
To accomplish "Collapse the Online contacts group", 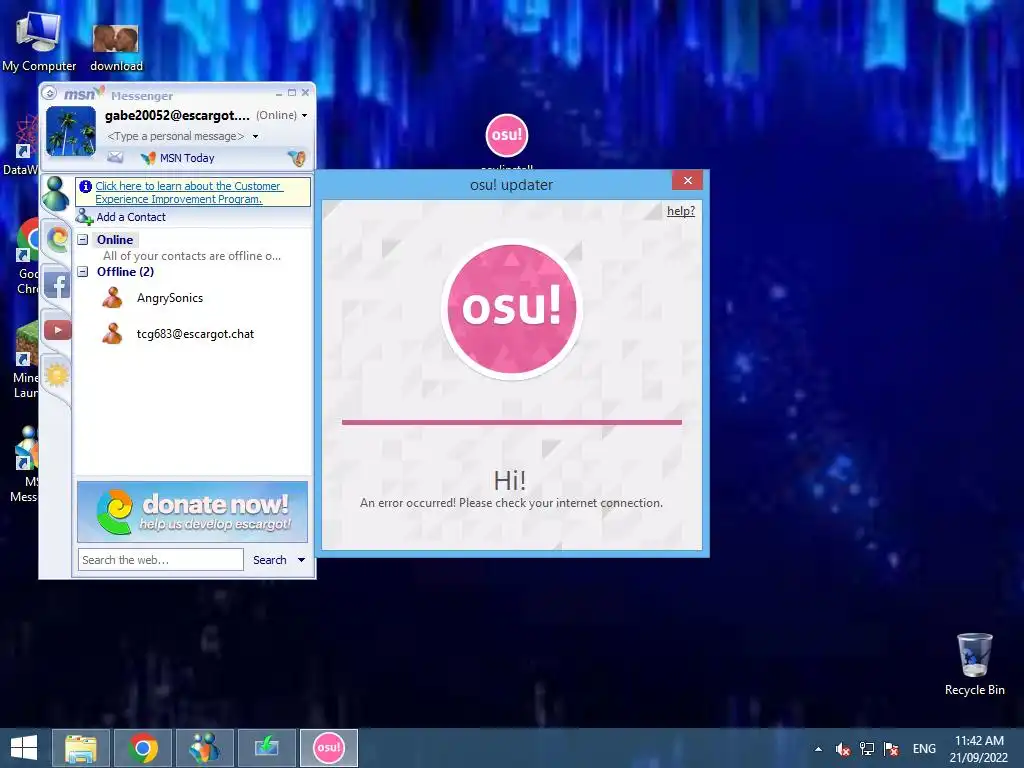I will [83, 240].
